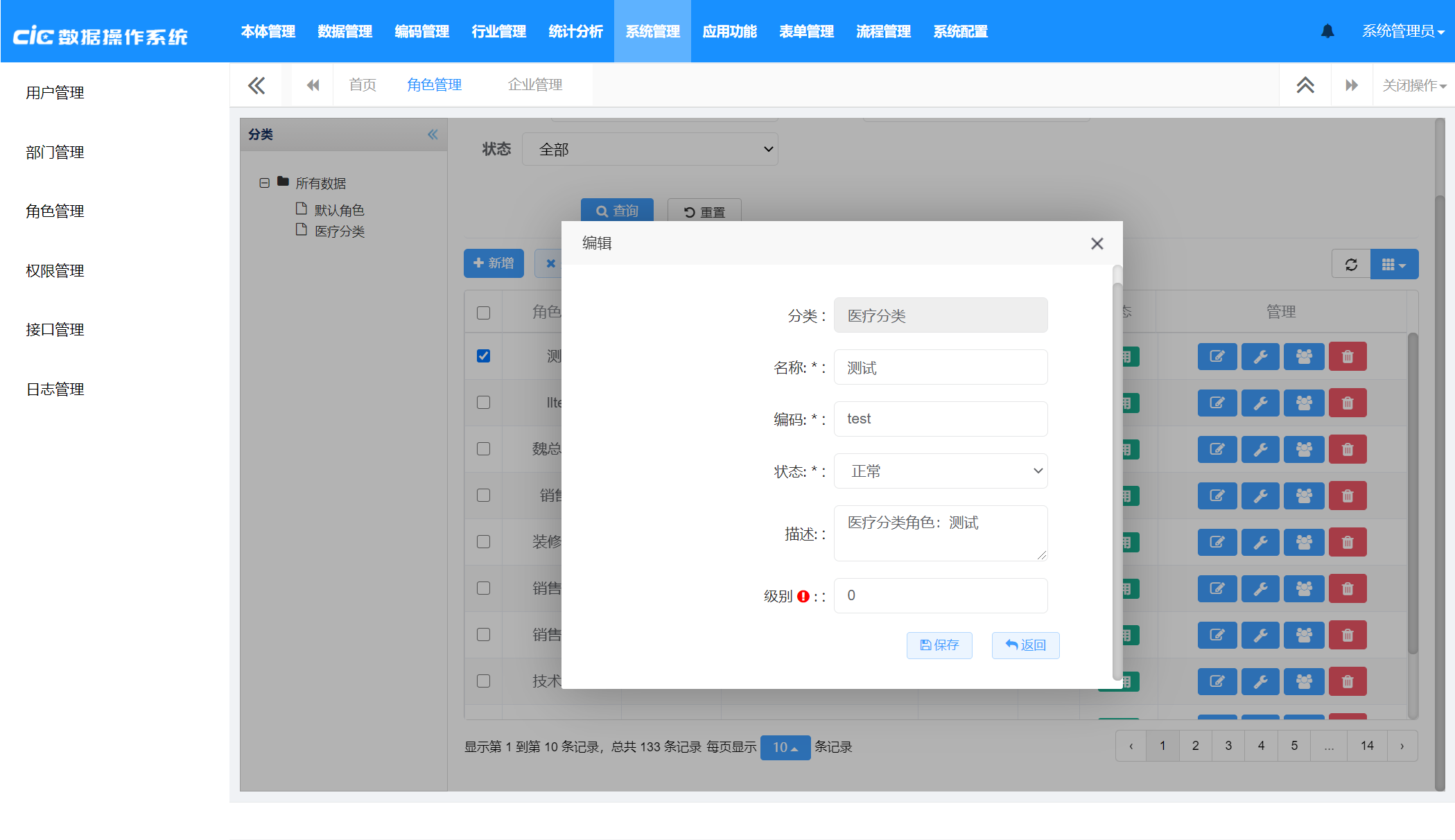Open the 状态 正常 dropdown in dialog
Viewport: 1455px width, 840px height.
[x=940, y=471]
